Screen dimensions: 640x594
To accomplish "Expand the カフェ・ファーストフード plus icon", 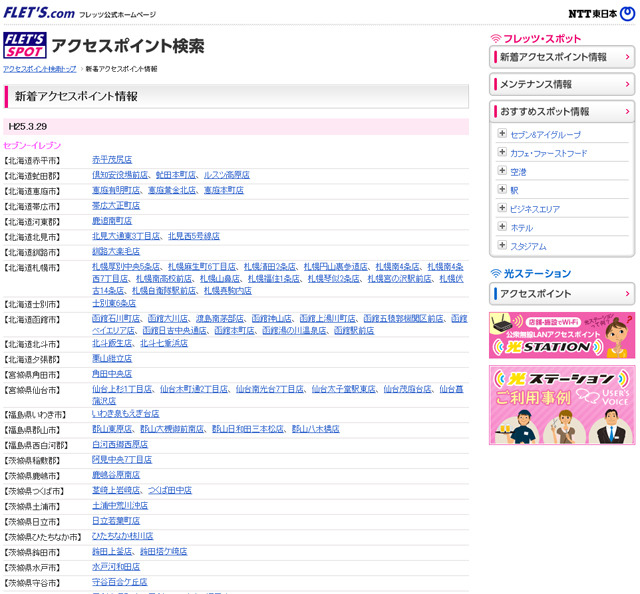I will (502, 152).
